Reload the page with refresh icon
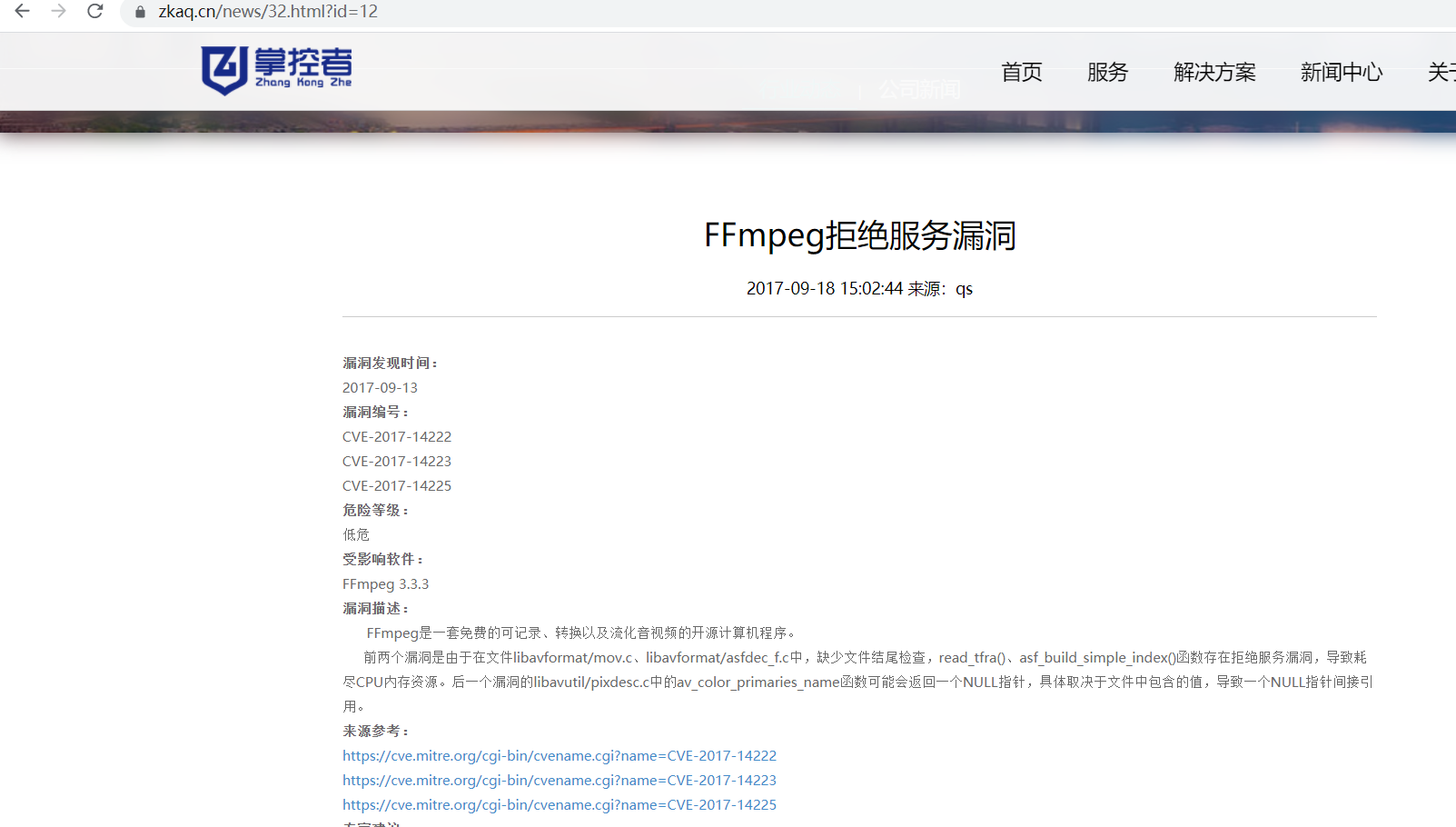 click(94, 12)
